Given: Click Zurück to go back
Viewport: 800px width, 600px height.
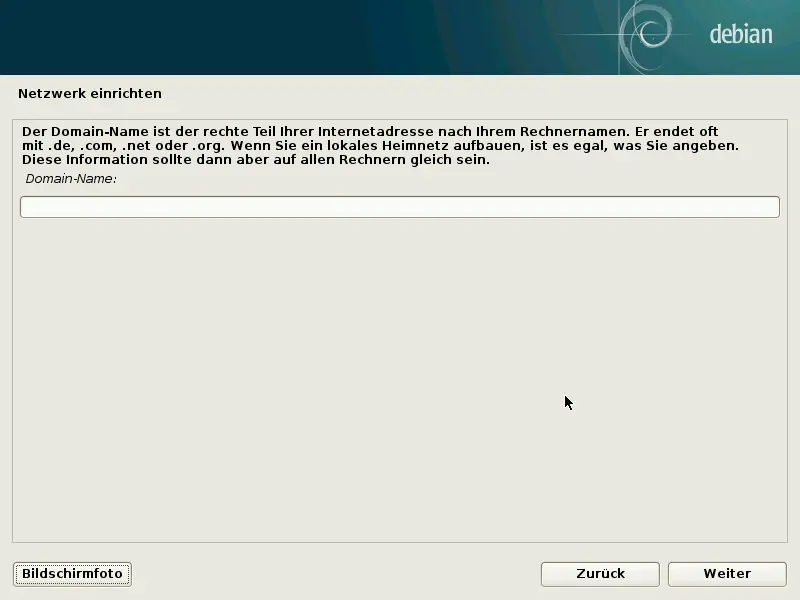Looking at the screenshot, I should pos(599,574).
